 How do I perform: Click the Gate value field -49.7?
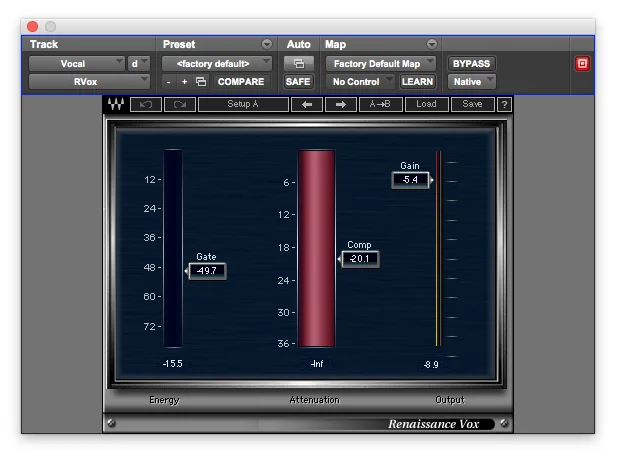pos(207,271)
